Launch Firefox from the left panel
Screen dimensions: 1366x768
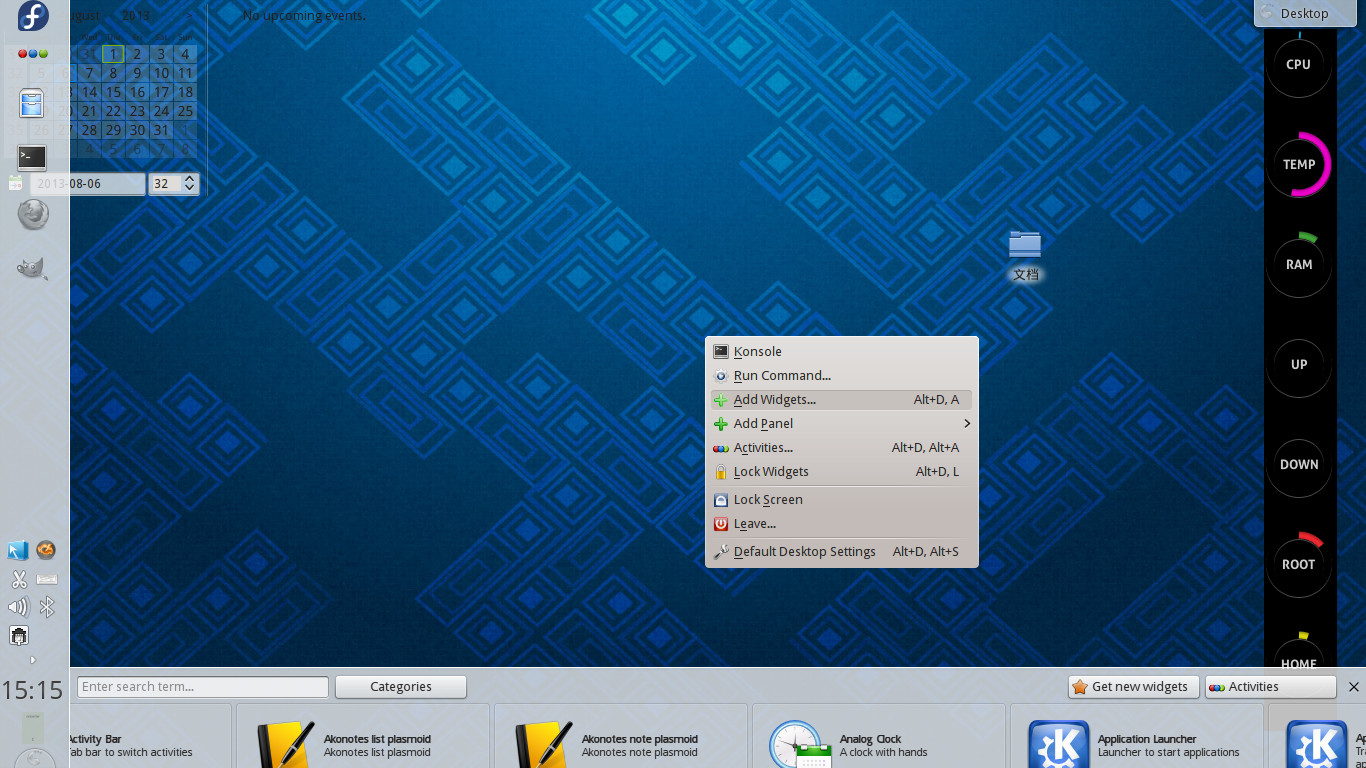tap(33, 213)
